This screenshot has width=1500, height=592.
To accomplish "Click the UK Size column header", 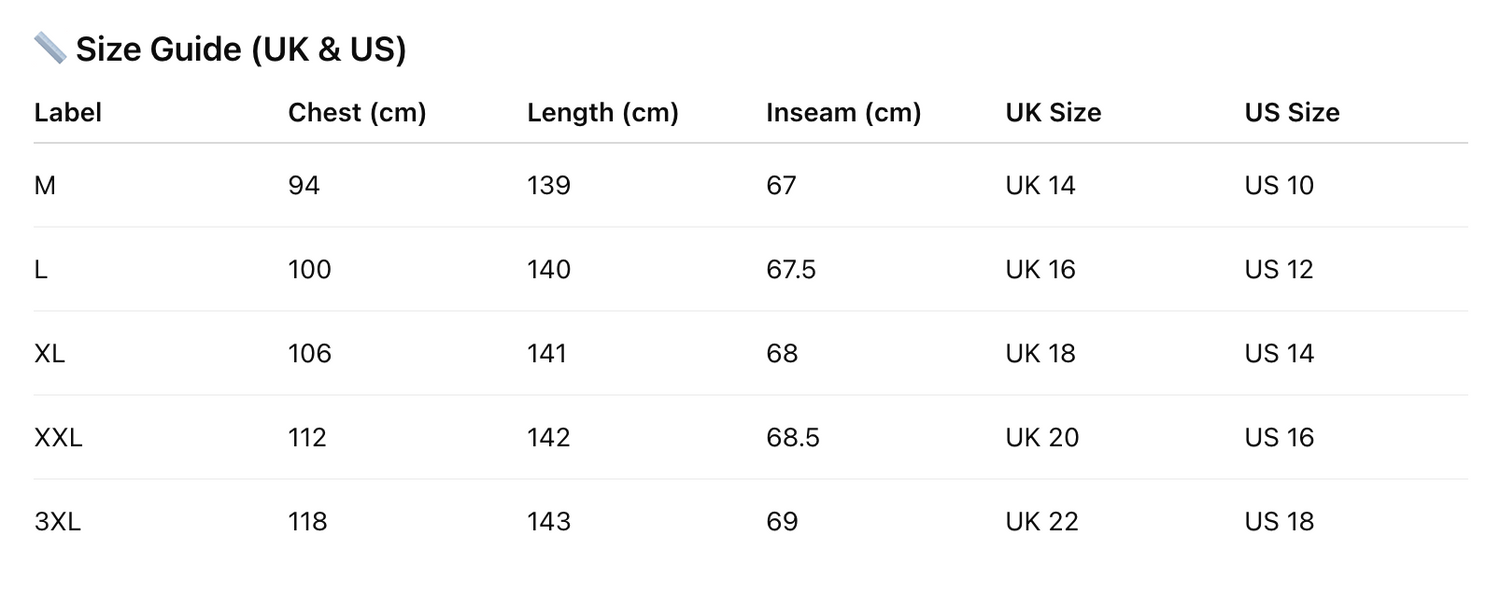I will pyautogui.click(x=1053, y=113).
